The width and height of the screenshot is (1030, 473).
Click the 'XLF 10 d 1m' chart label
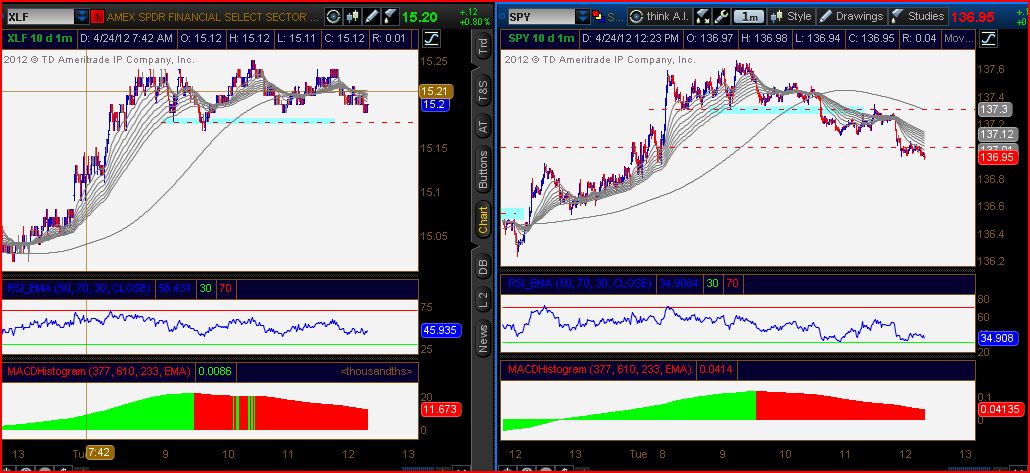coord(38,39)
